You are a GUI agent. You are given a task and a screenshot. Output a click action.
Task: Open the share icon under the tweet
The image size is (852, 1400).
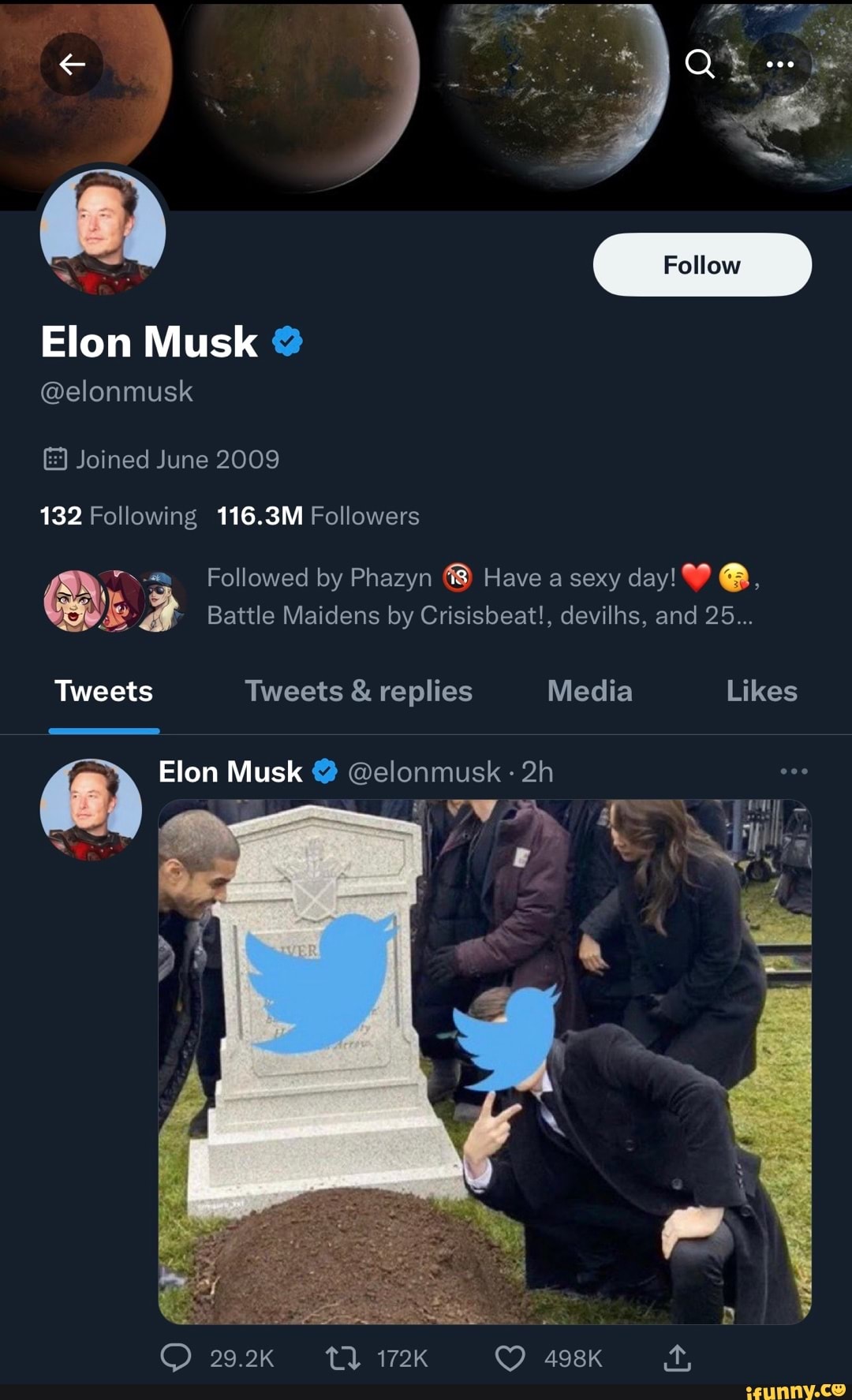677,1358
